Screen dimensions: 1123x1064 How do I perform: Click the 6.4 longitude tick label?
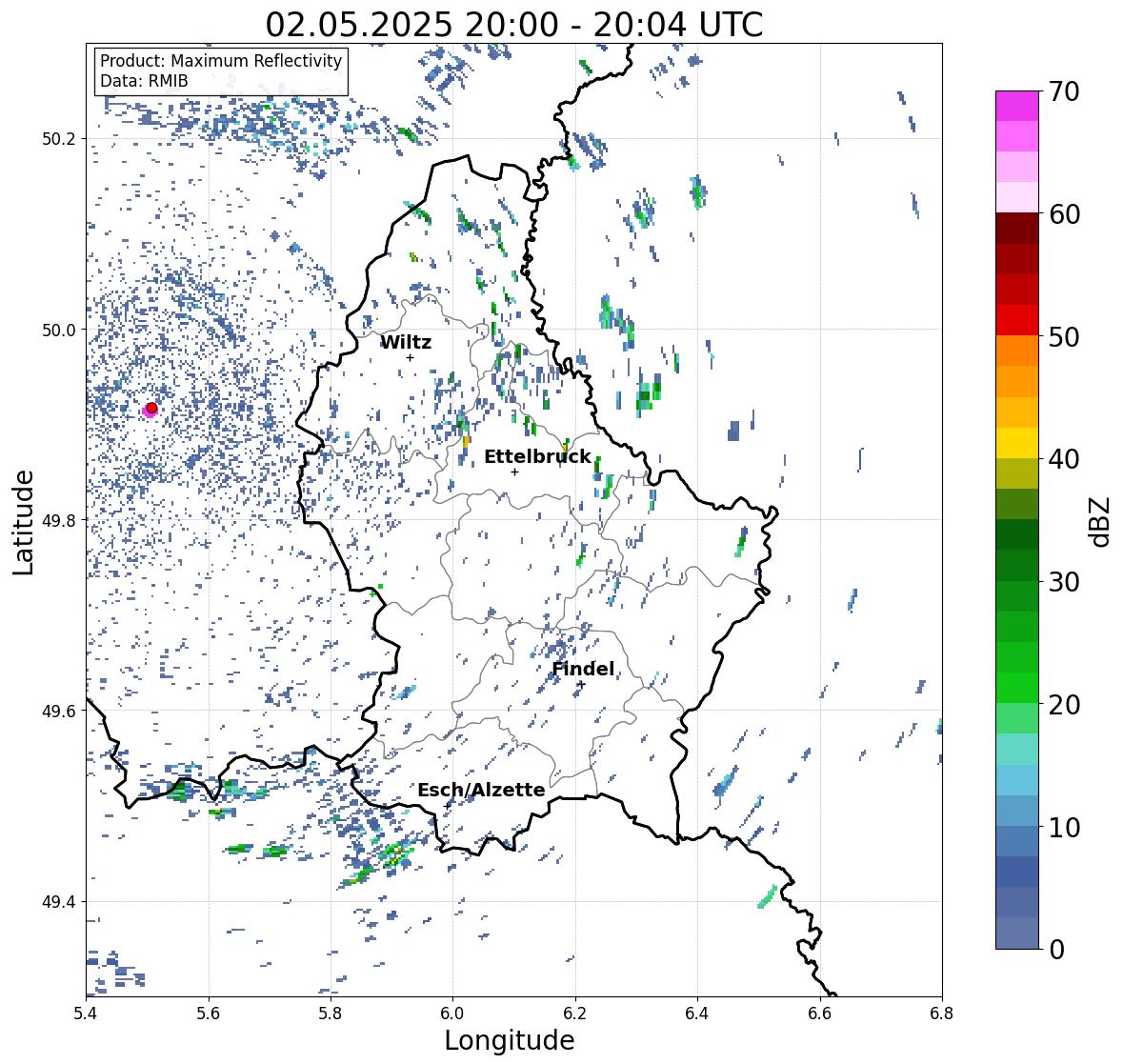pyautogui.click(x=697, y=1013)
